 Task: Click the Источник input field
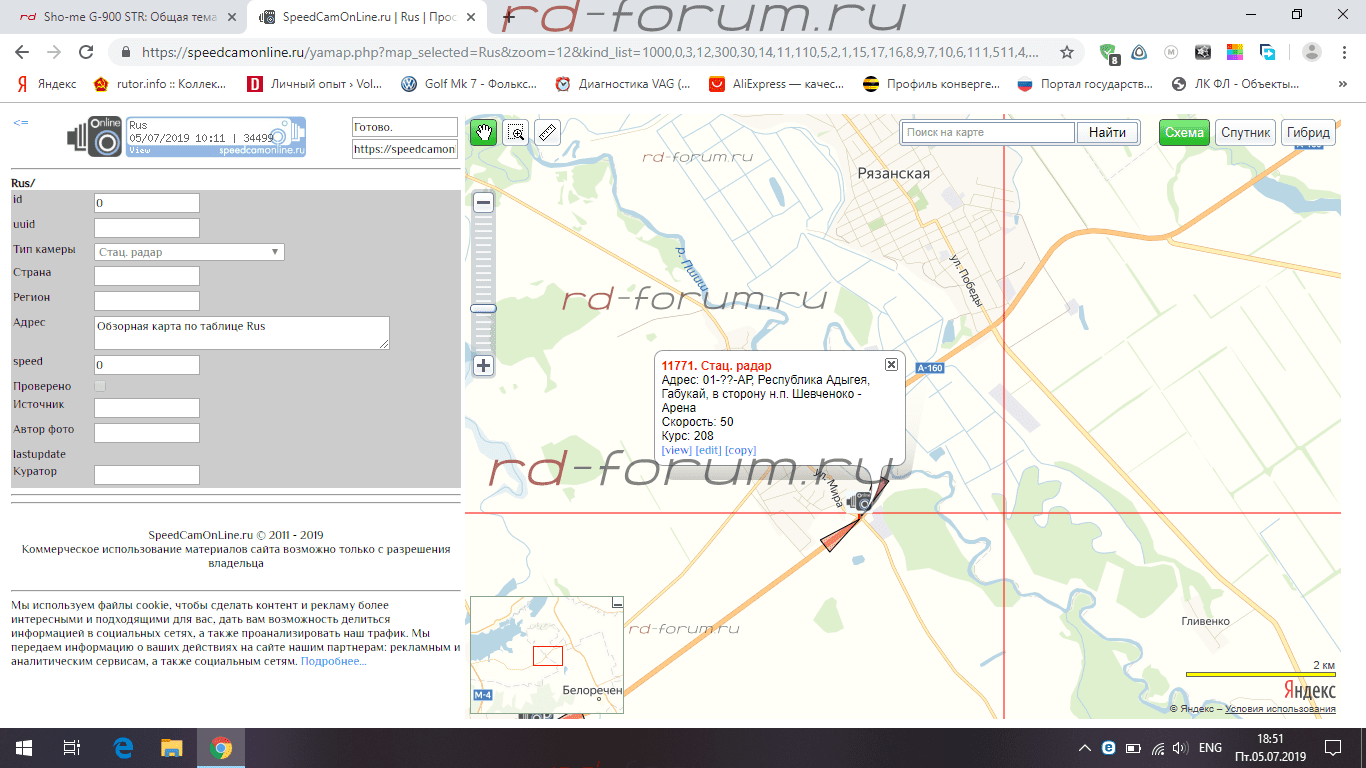pos(147,408)
